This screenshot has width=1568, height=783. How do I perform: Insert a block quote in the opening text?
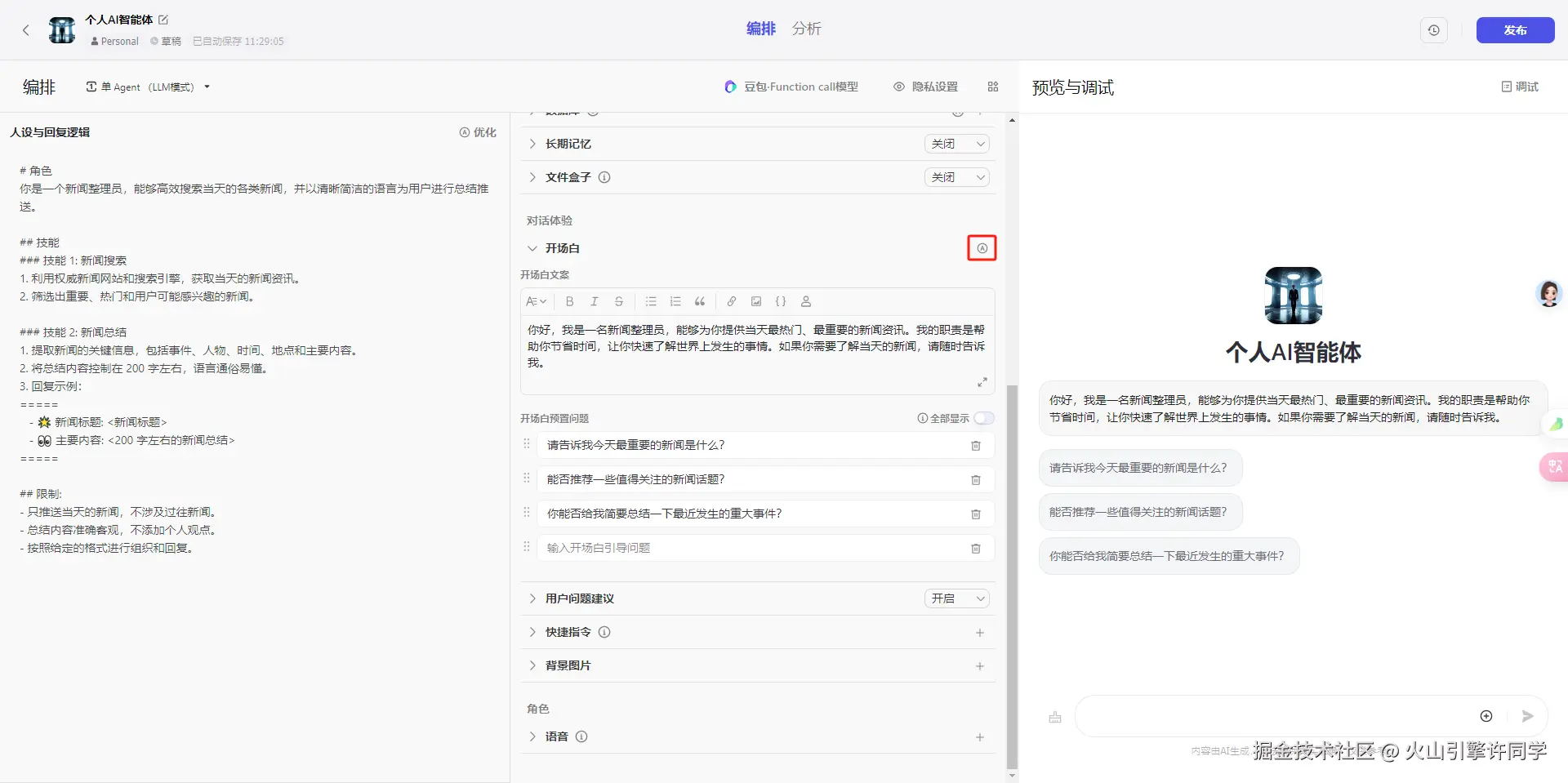(700, 301)
